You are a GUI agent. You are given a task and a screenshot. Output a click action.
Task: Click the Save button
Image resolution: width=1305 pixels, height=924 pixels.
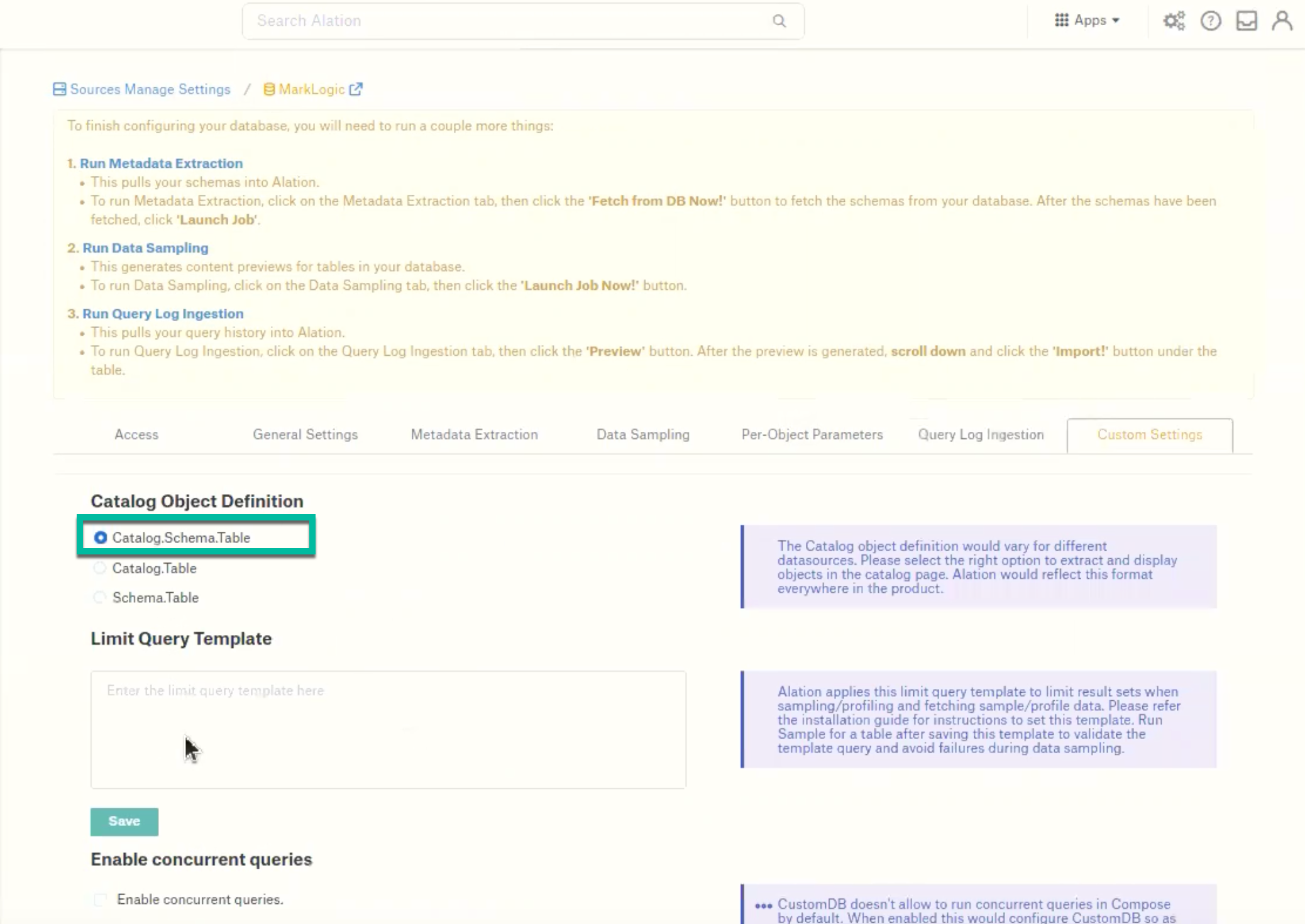pyautogui.click(x=124, y=821)
